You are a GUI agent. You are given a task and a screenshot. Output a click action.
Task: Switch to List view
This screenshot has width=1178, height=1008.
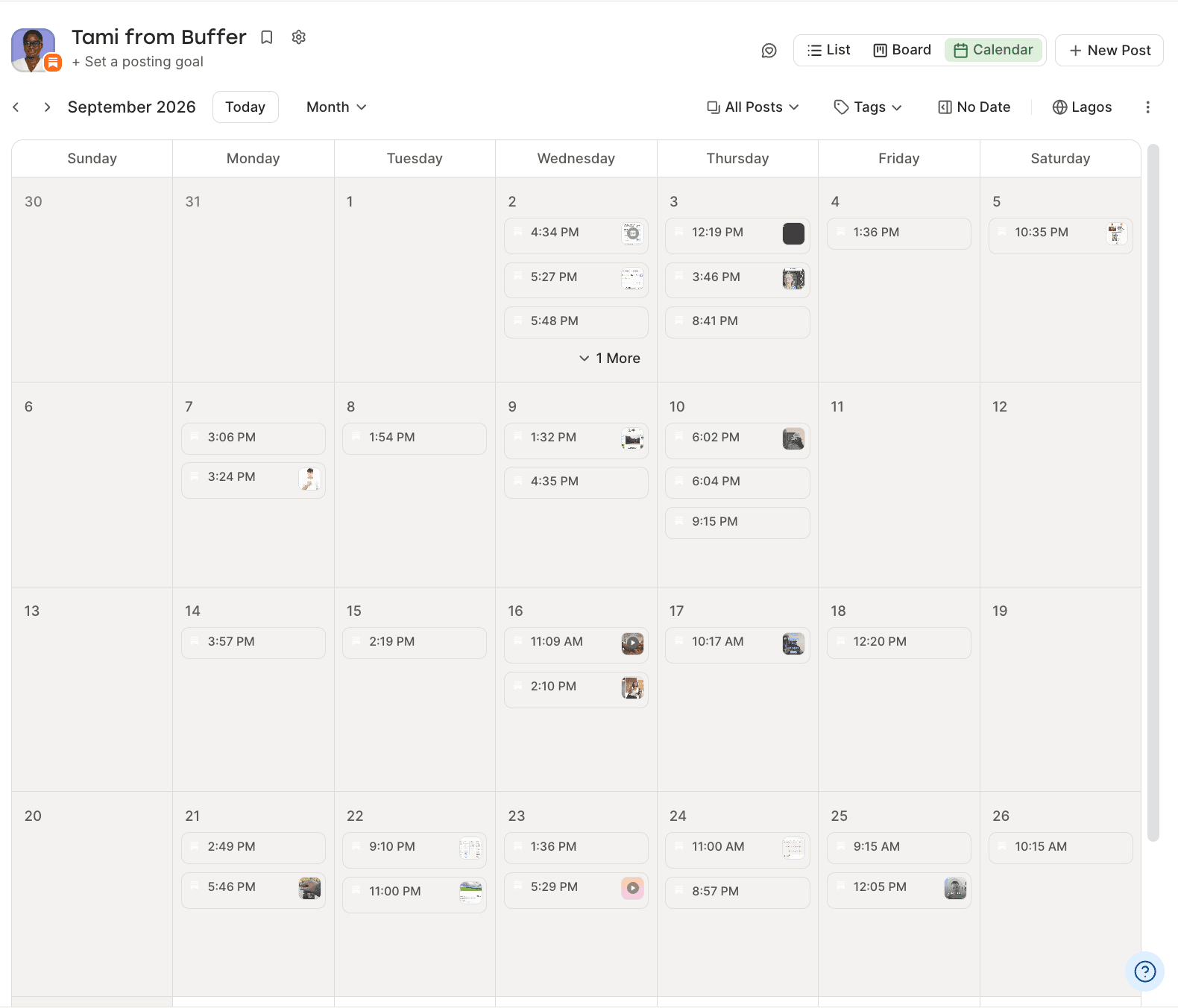[x=828, y=50]
